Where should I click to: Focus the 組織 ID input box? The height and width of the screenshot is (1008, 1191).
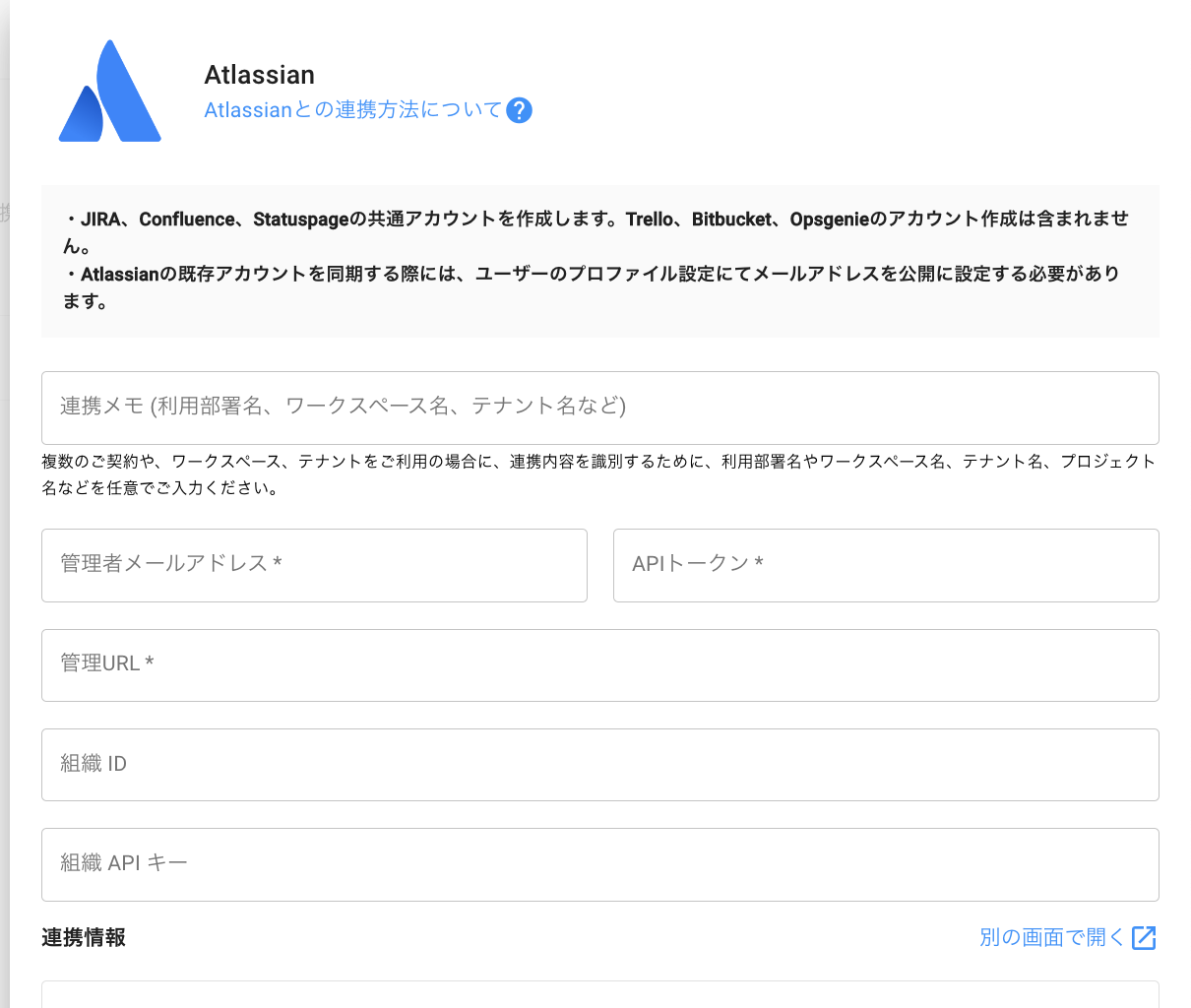click(x=599, y=765)
